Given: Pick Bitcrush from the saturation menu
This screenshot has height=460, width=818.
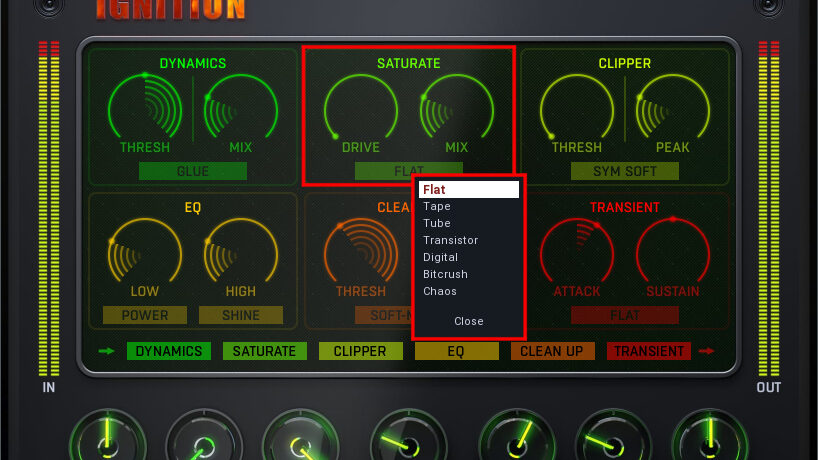Looking at the screenshot, I should click(x=445, y=274).
